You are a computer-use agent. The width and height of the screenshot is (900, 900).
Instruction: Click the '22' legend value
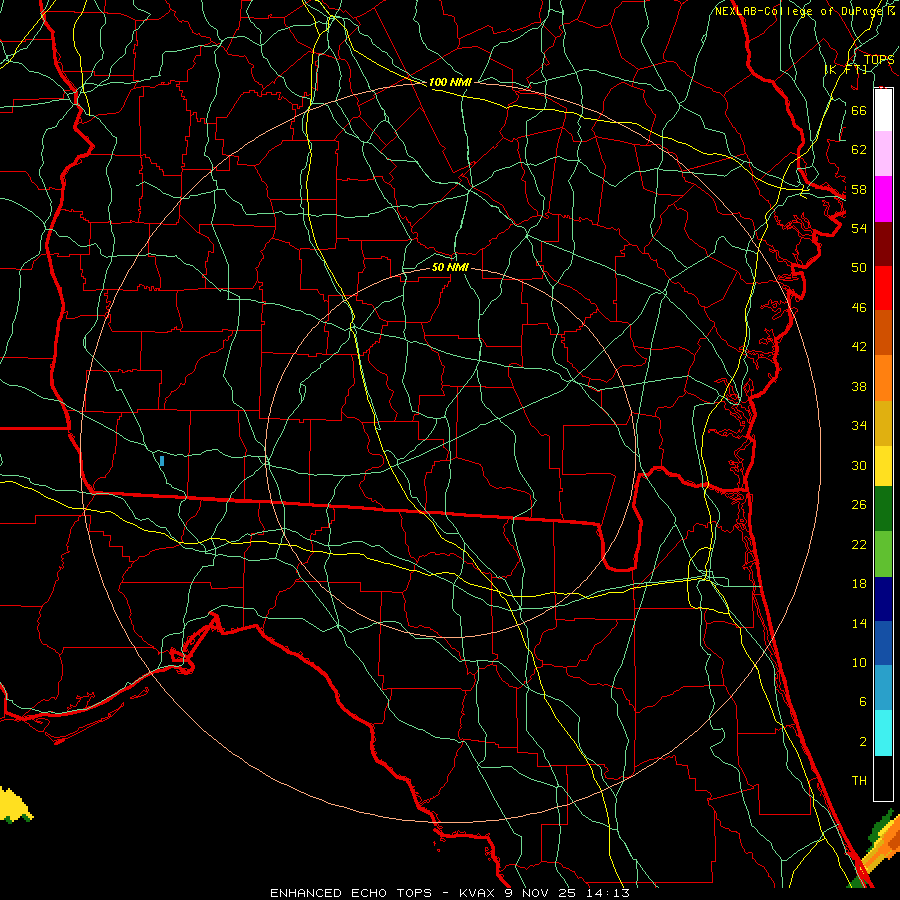pyautogui.click(x=859, y=545)
